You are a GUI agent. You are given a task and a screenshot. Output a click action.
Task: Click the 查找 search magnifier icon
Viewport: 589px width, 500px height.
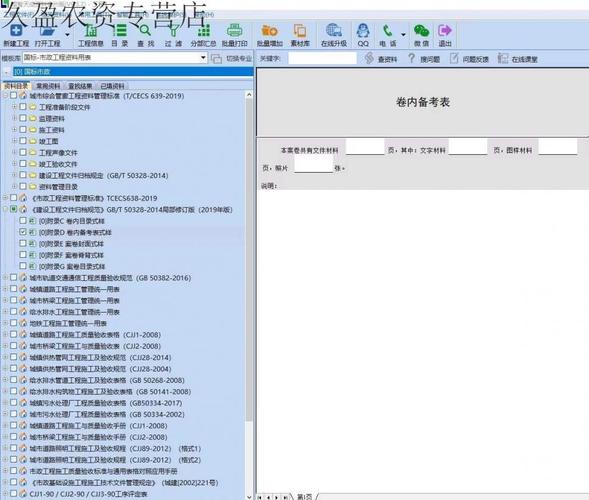click(x=145, y=31)
